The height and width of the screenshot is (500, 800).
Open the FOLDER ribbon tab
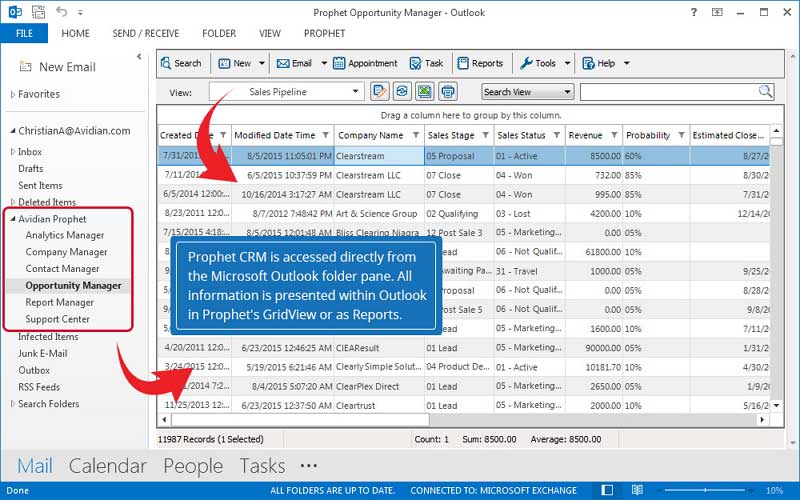219,34
